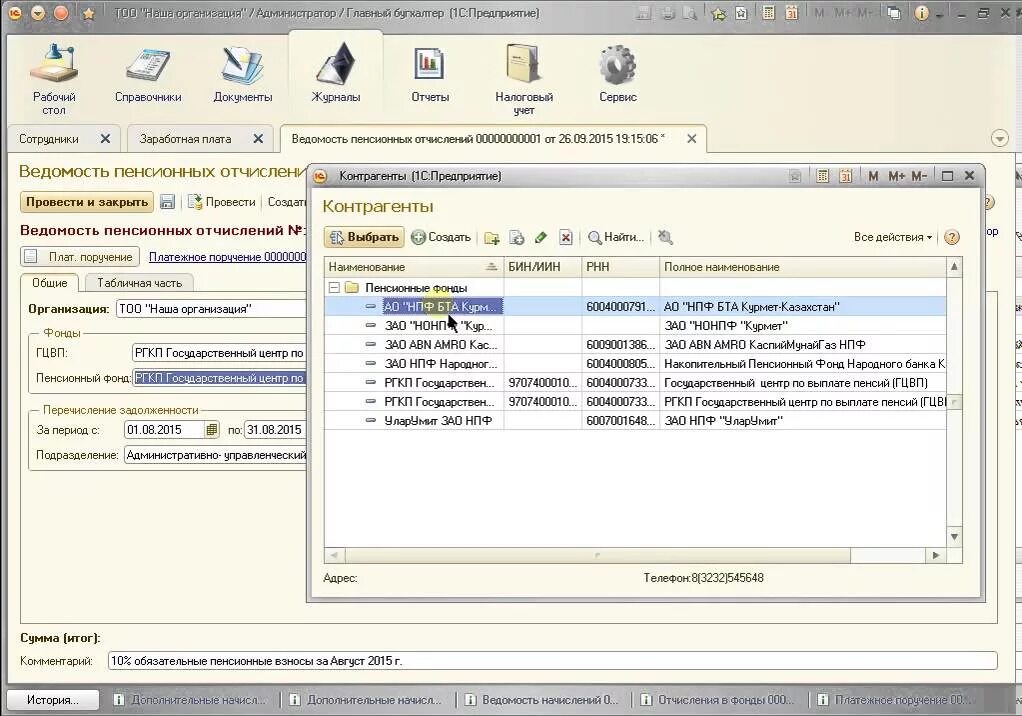Click Плат. поручение button

tap(81, 257)
